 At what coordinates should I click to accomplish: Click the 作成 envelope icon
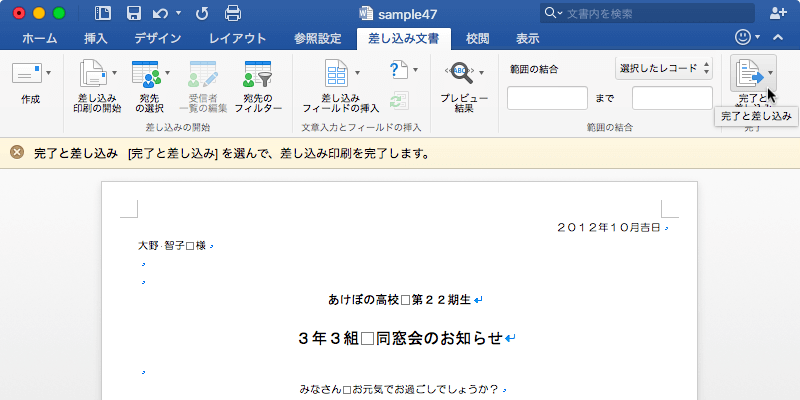tap(27, 73)
